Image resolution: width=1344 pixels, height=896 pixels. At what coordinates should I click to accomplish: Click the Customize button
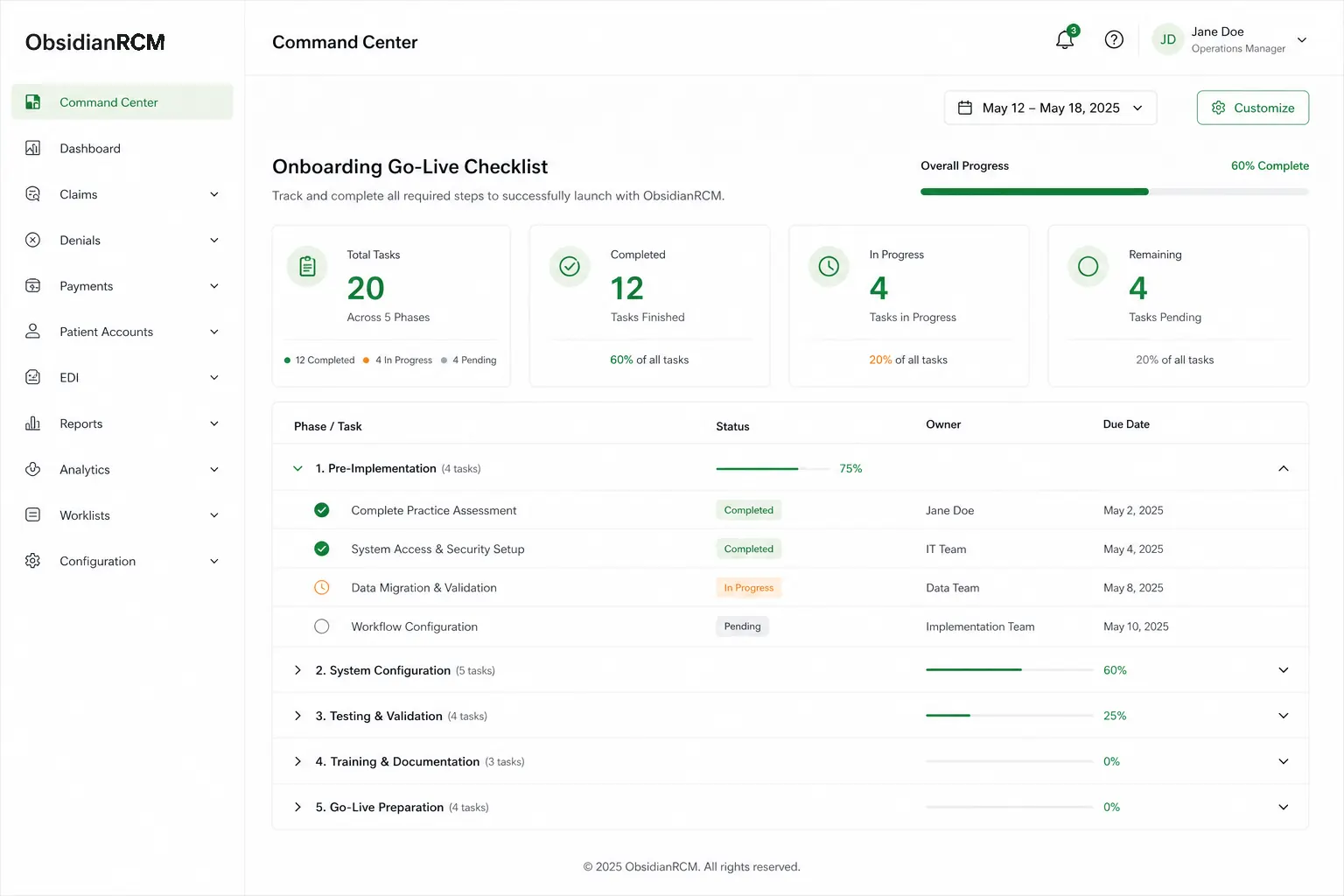[1253, 108]
